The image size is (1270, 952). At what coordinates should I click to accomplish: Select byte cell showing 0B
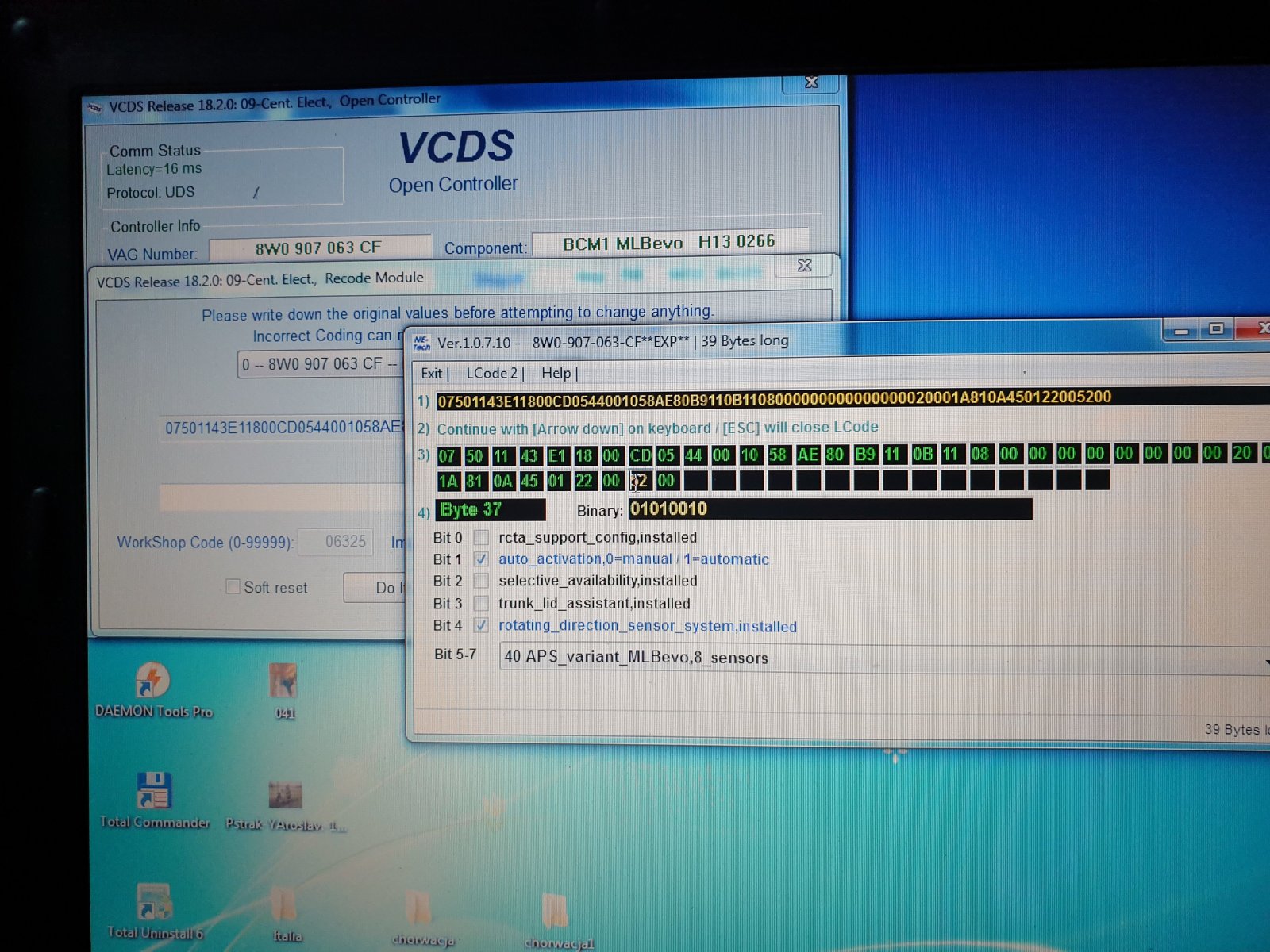(922, 454)
